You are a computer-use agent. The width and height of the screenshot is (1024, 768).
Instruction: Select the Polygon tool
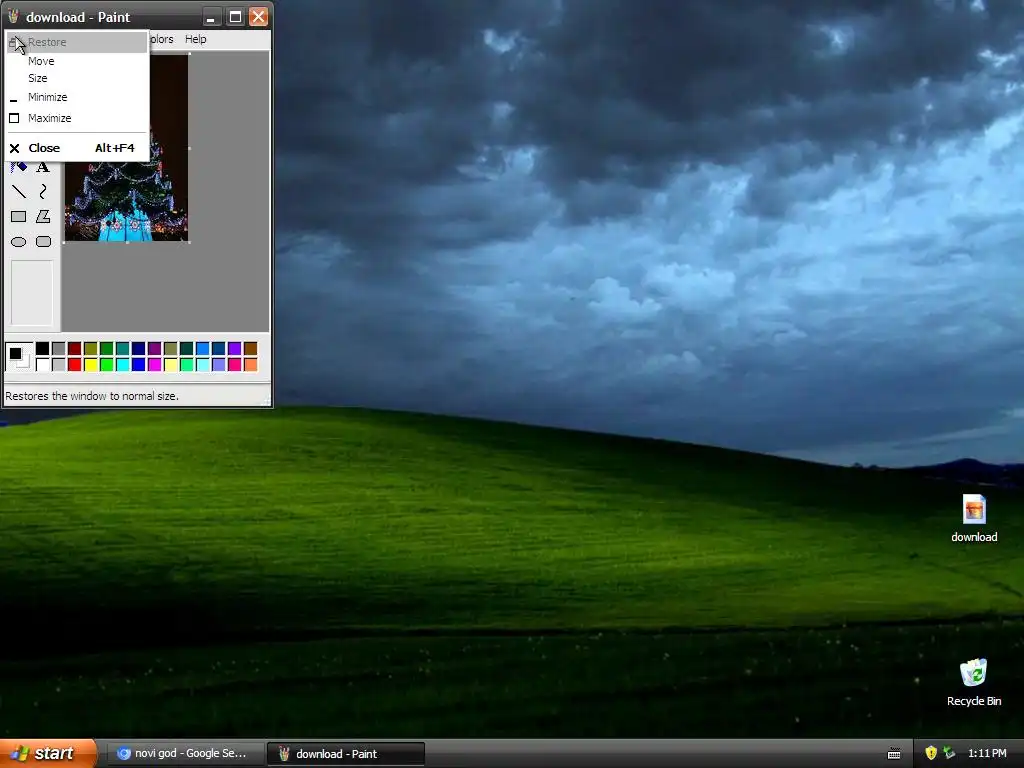pos(43,216)
